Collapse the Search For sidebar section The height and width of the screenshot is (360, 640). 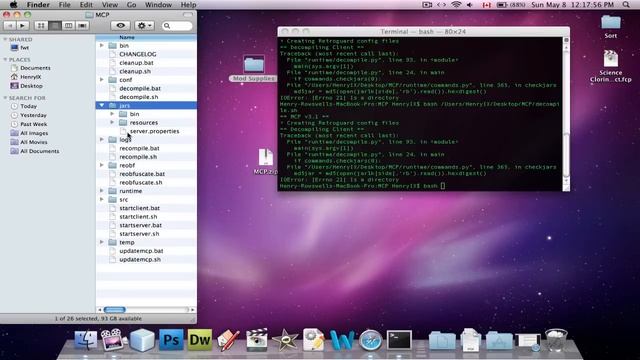pyautogui.click(x=5, y=98)
